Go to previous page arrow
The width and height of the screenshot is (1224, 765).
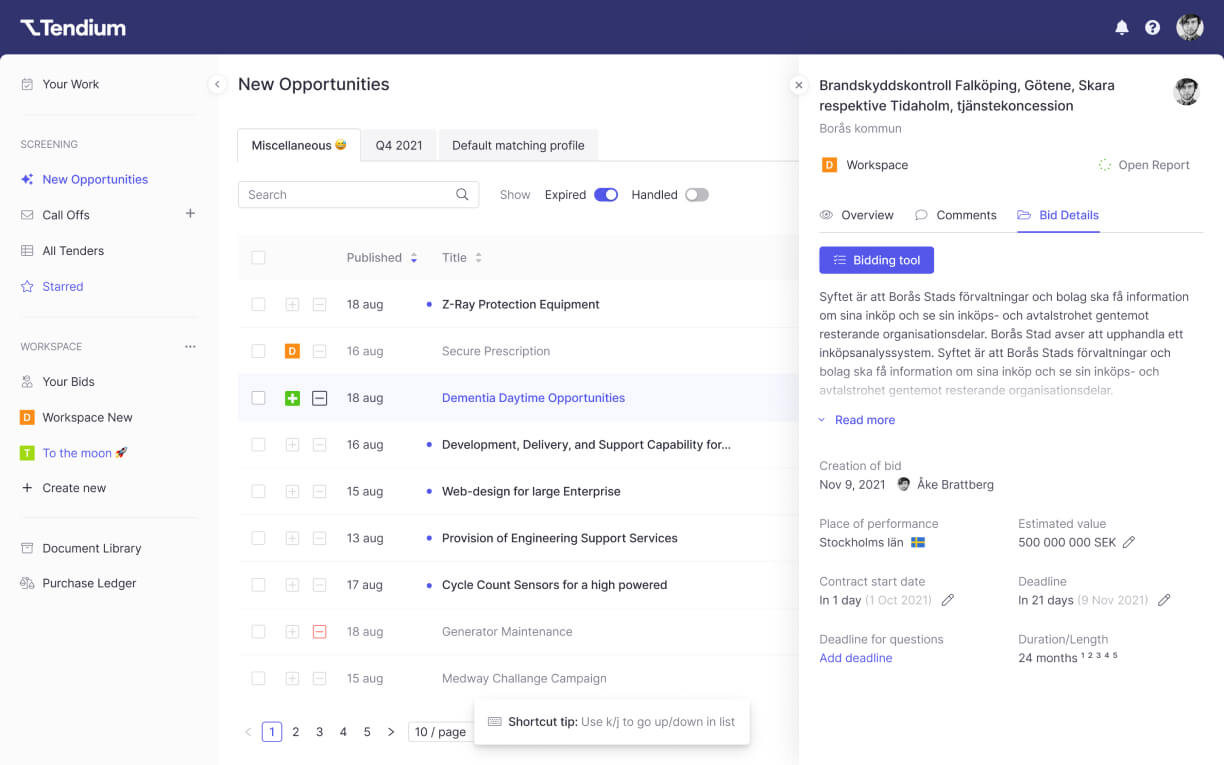point(248,732)
